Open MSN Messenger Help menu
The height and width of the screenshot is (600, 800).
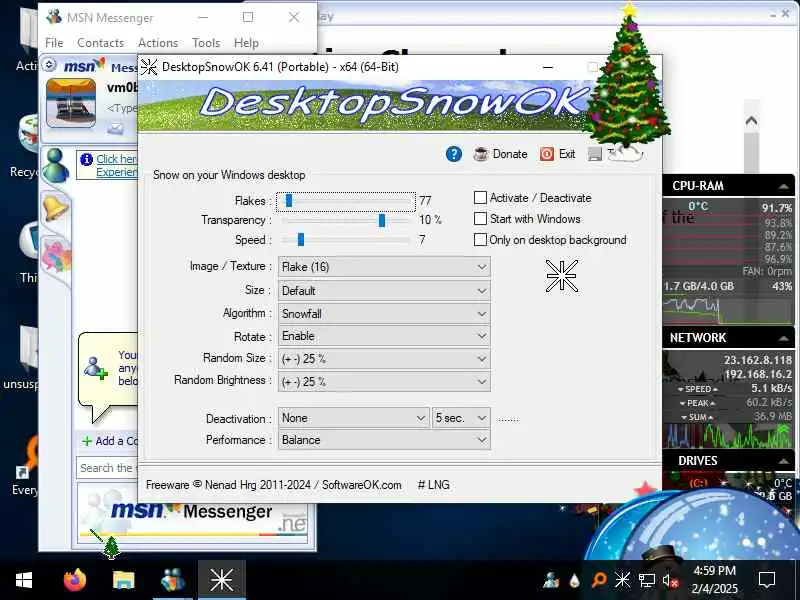(246, 43)
